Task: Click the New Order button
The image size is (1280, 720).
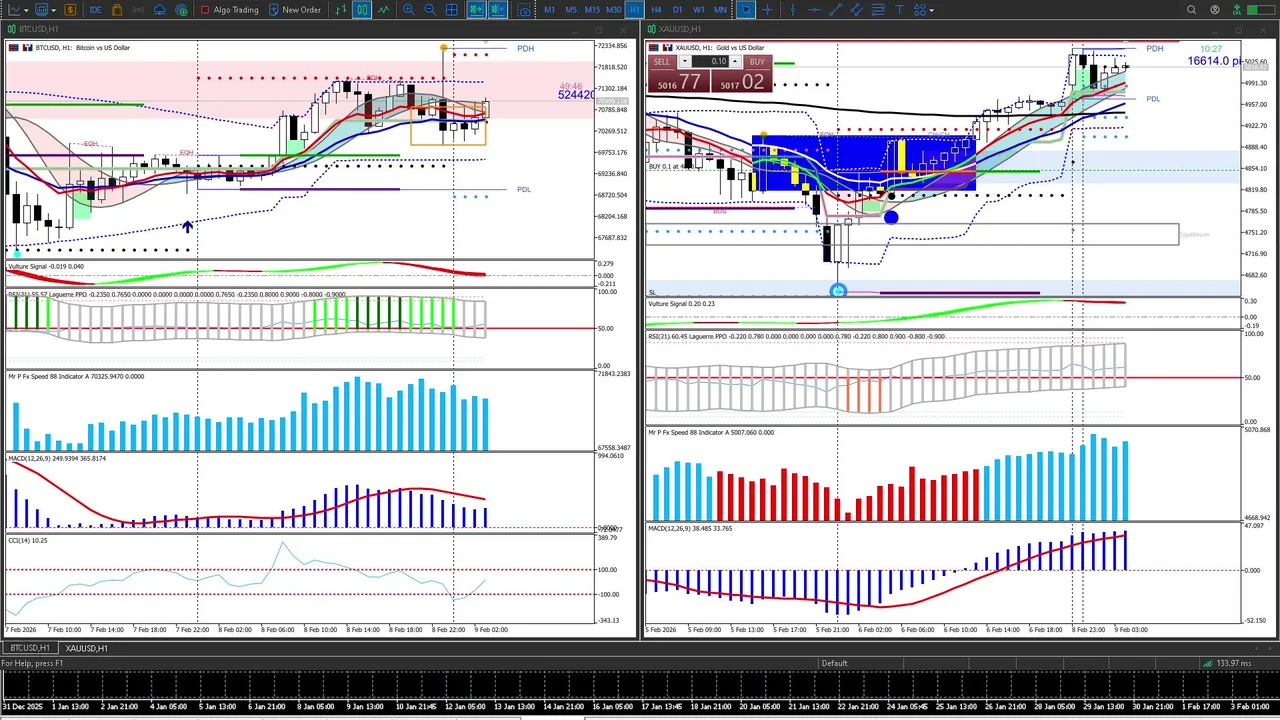Action: [294, 10]
